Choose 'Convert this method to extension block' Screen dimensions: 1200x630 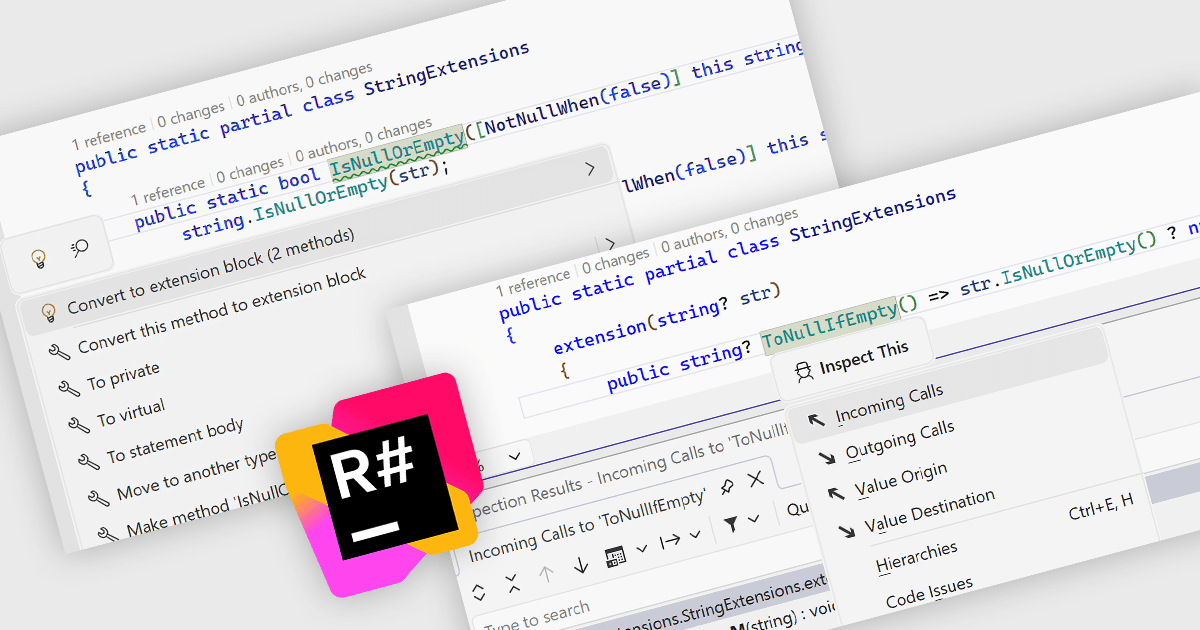click(222, 310)
